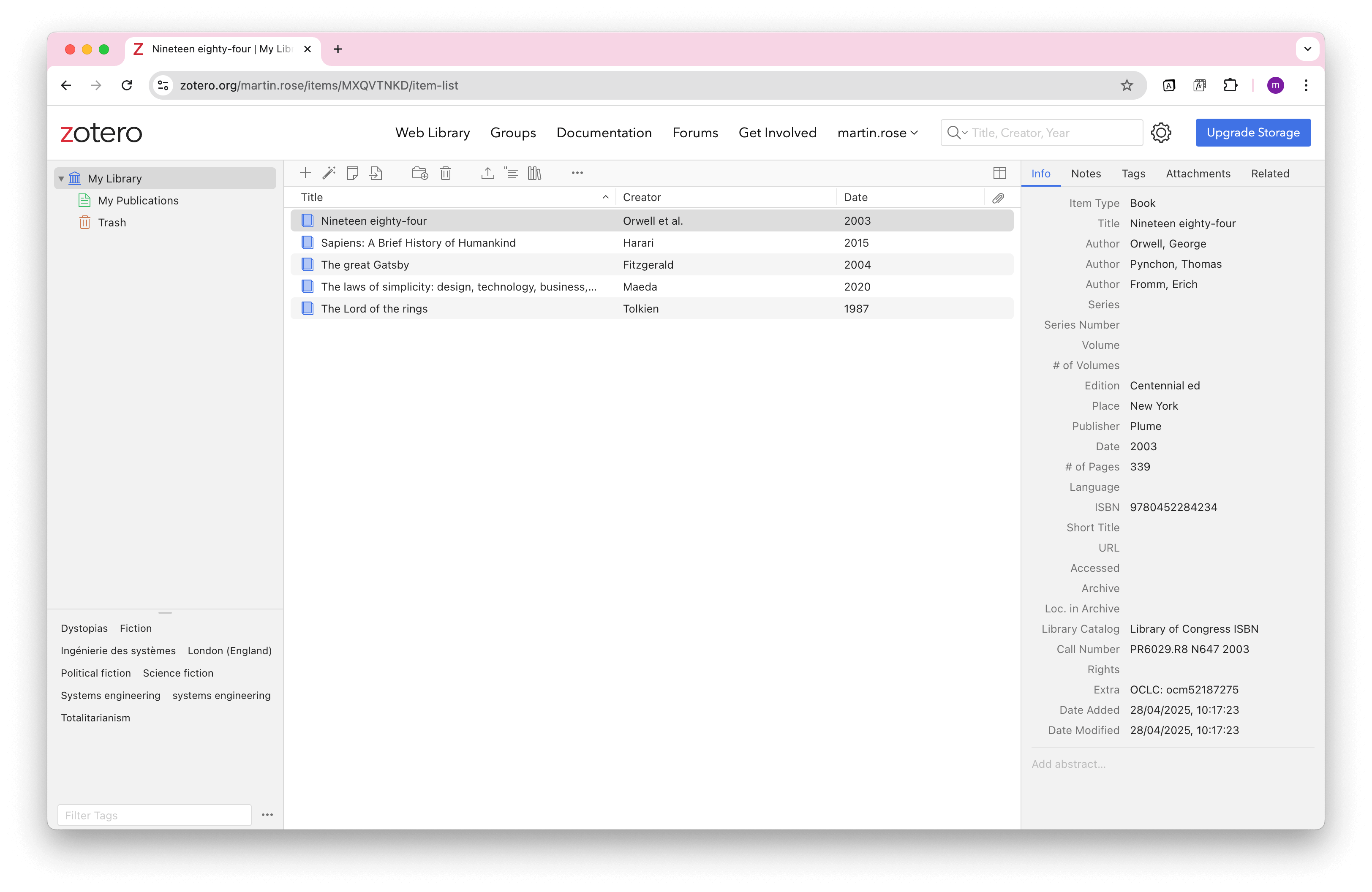Close the Nineteen eighty-four browser tab

(x=307, y=49)
